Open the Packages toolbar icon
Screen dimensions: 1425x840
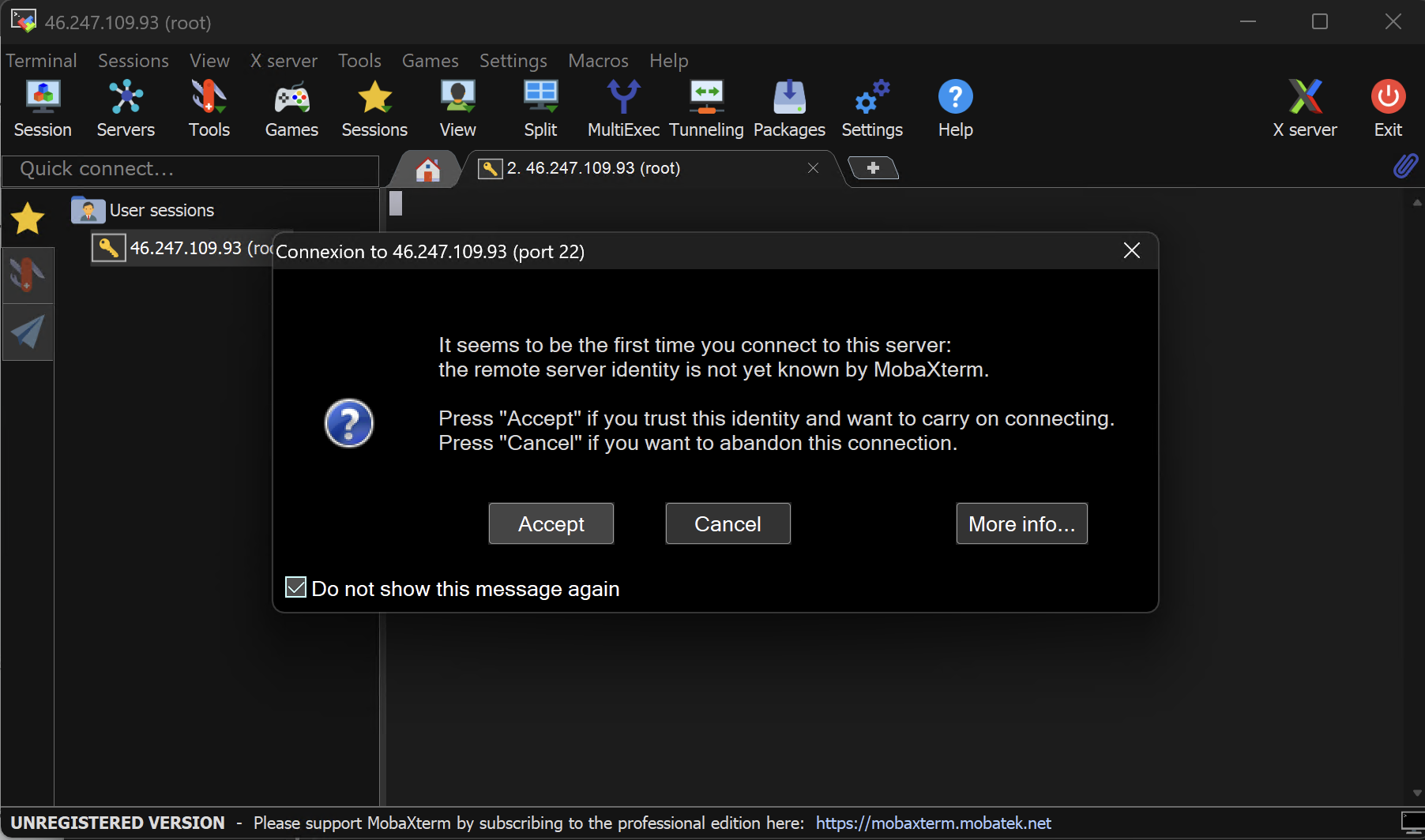click(789, 109)
